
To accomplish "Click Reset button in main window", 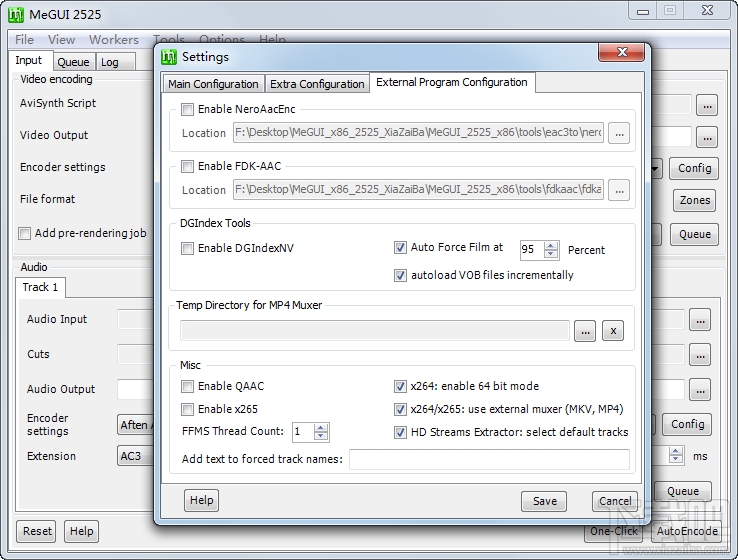I will tap(37, 531).
